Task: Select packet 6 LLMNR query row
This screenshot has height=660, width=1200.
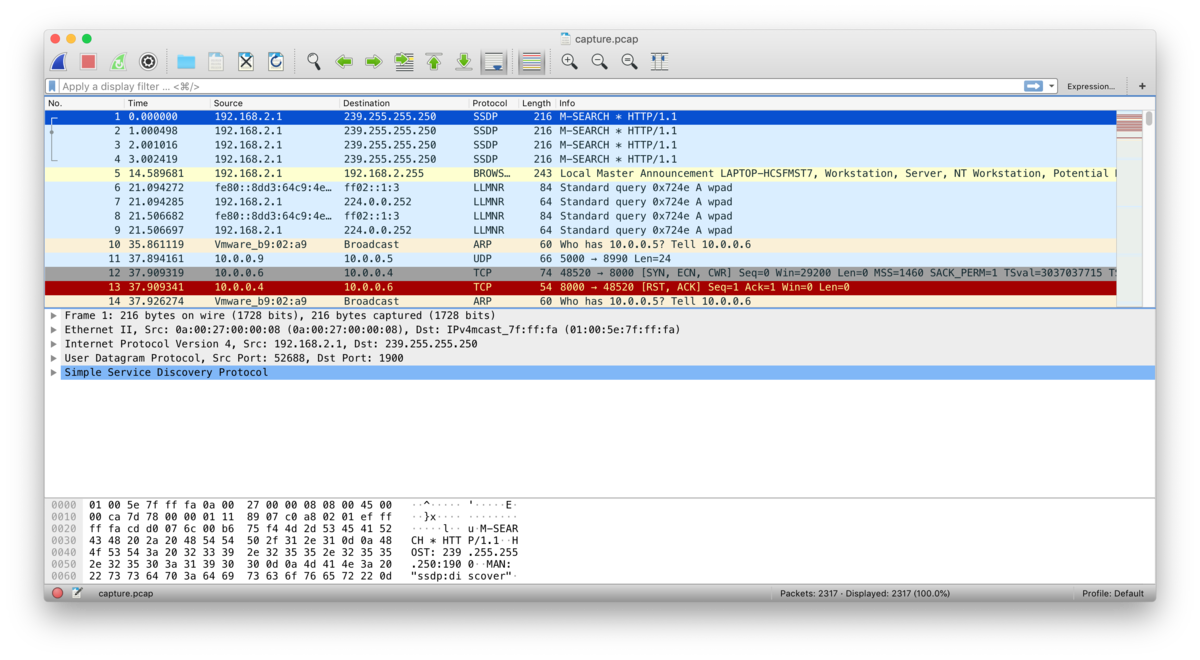Action: (580, 188)
